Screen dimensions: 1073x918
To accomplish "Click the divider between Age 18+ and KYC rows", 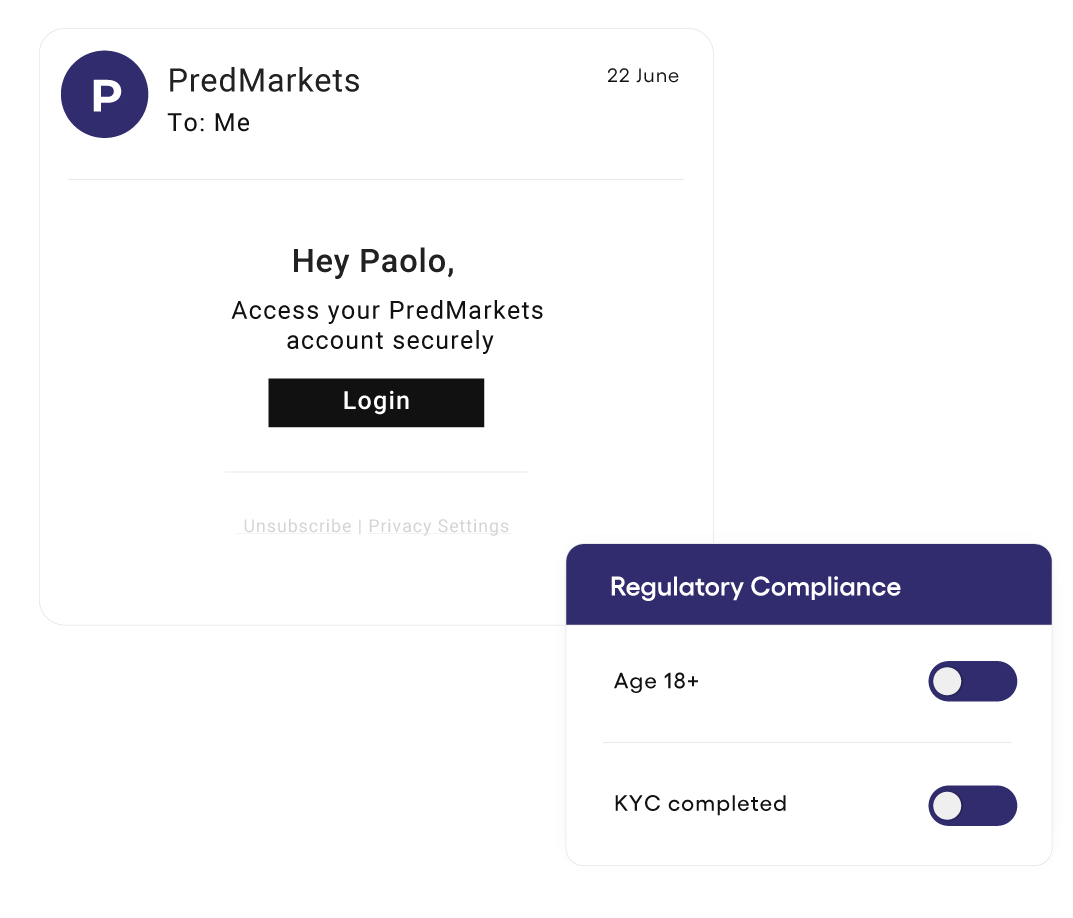I will tap(807, 742).
